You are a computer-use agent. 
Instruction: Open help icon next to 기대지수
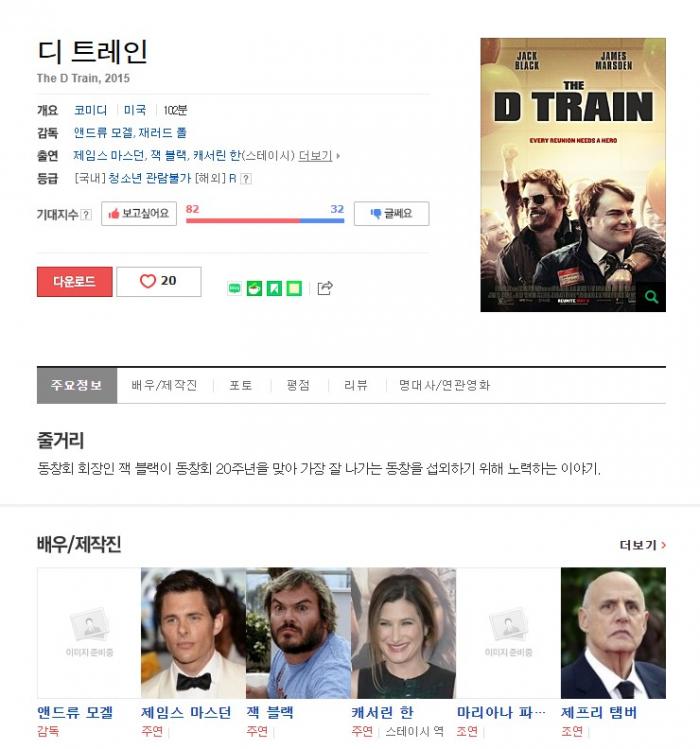pyautogui.click(x=86, y=214)
